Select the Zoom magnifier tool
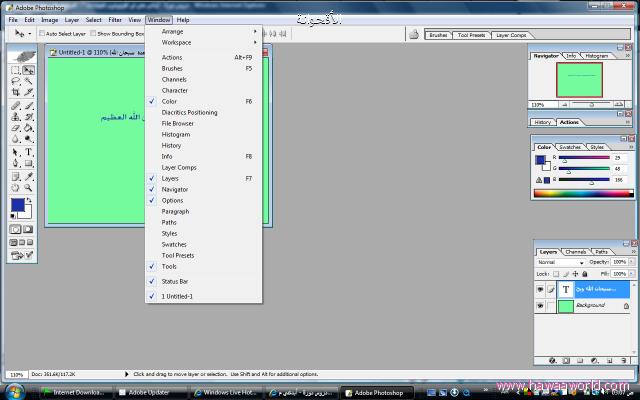Viewport: 640px width, 400px height. (x=28, y=187)
